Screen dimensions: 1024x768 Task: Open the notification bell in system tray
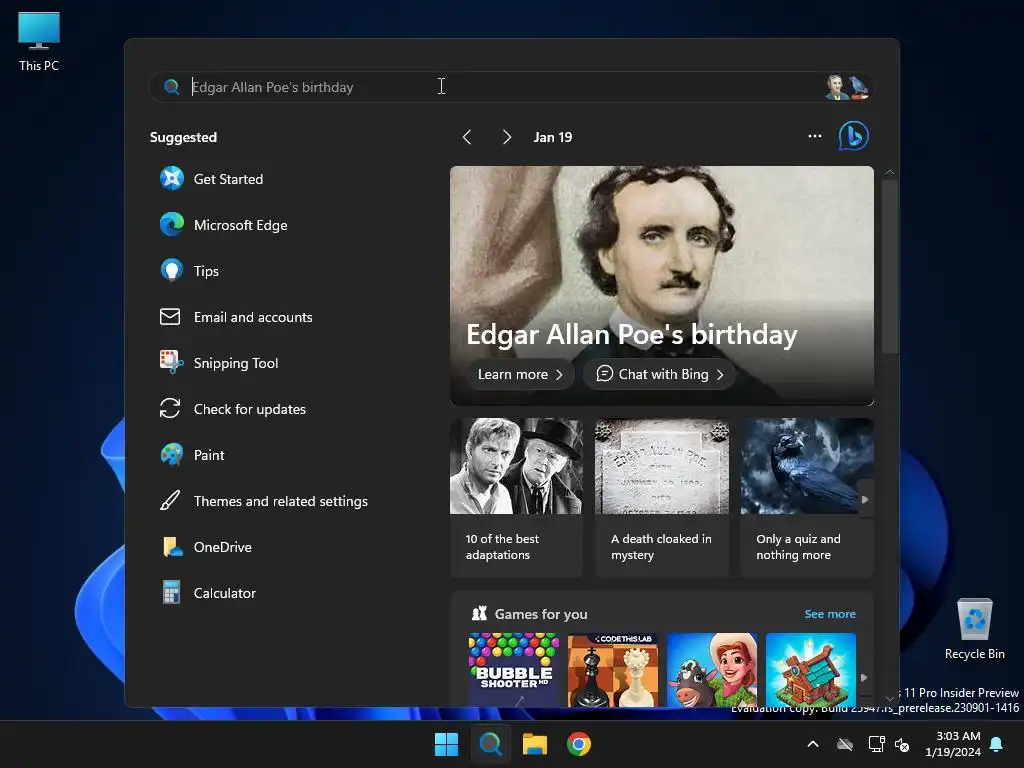[997, 744]
